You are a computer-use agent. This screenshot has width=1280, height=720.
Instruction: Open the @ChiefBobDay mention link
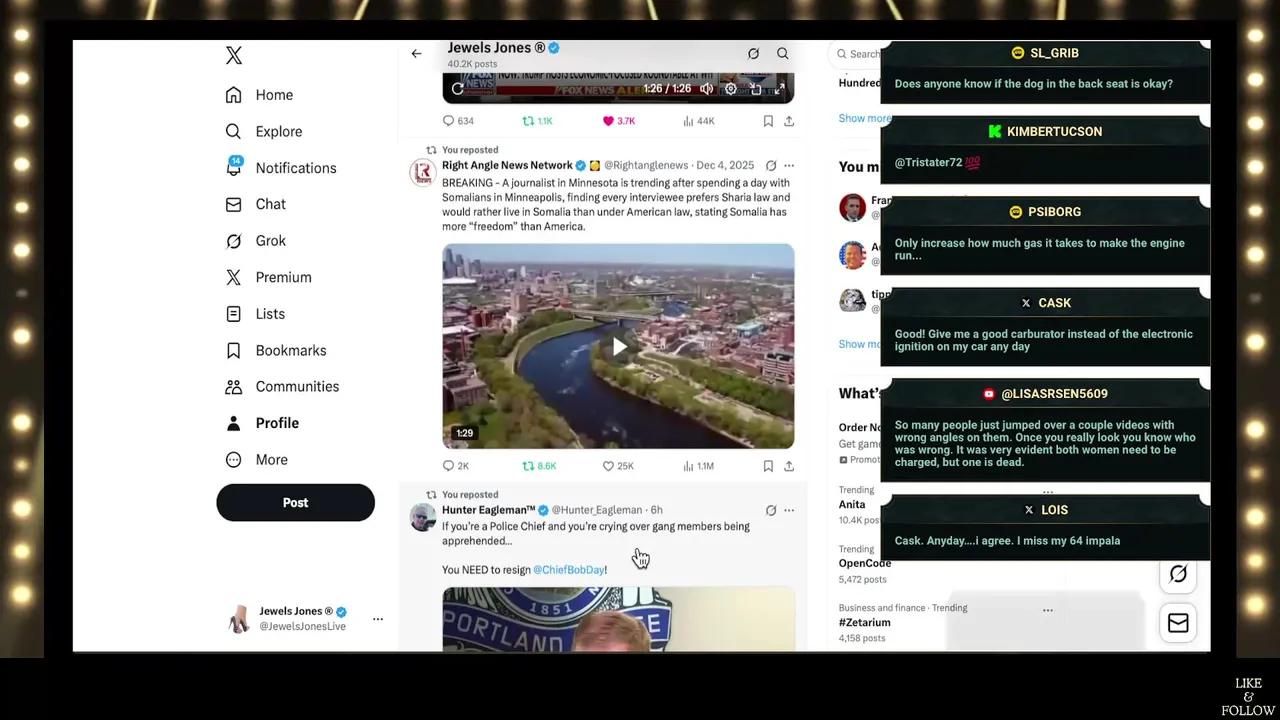(x=568, y=570)
